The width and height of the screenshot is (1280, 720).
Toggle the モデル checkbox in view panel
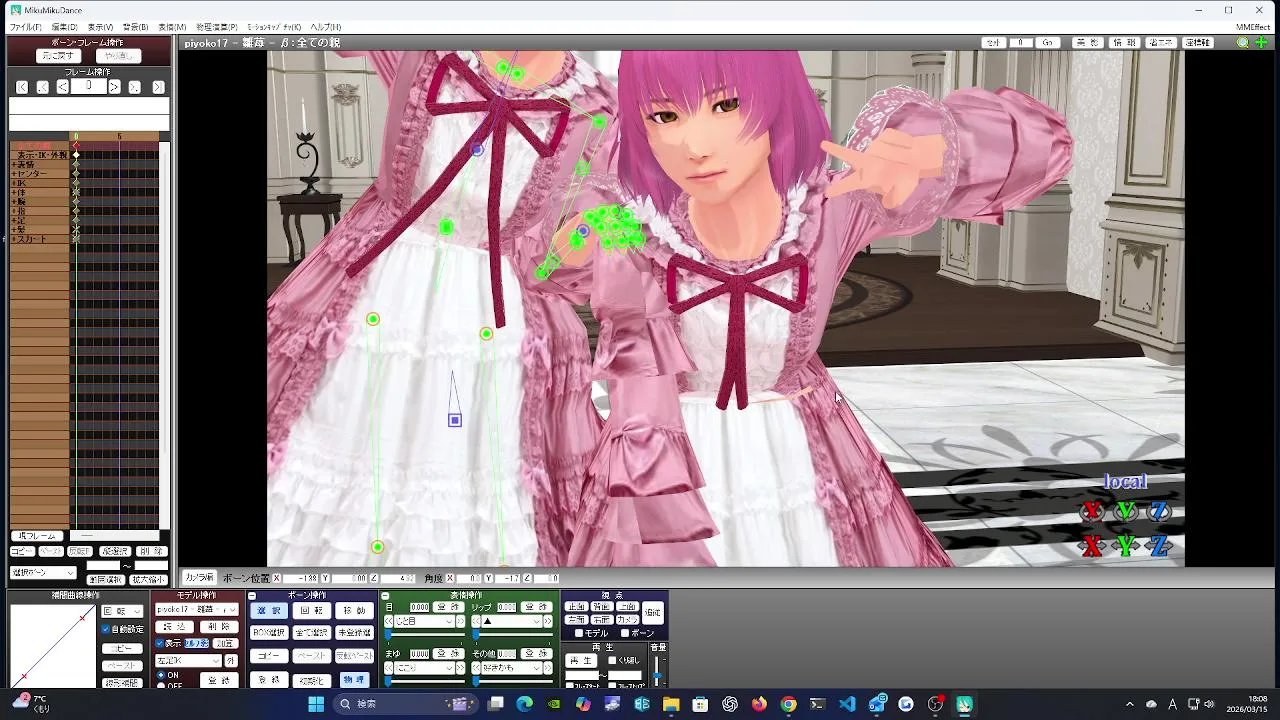(579, 633)
